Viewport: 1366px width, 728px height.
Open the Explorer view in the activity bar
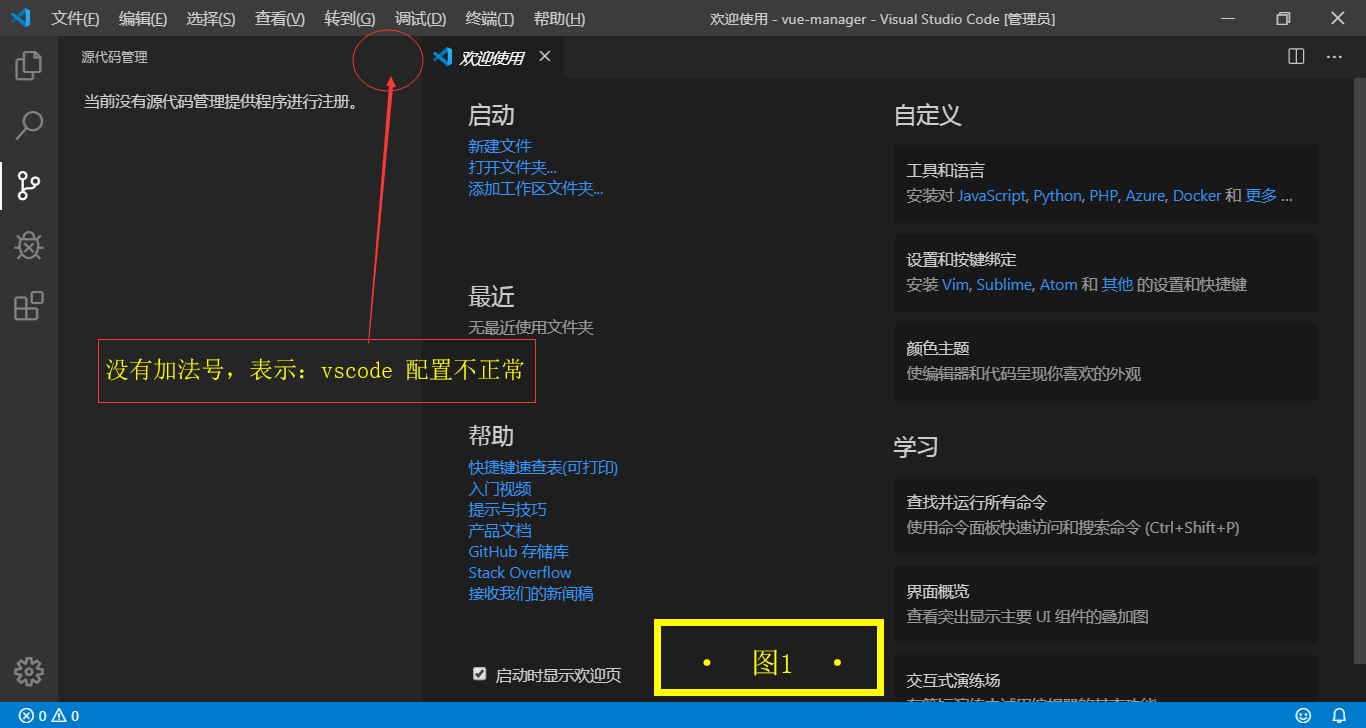(x=28, y=65)
